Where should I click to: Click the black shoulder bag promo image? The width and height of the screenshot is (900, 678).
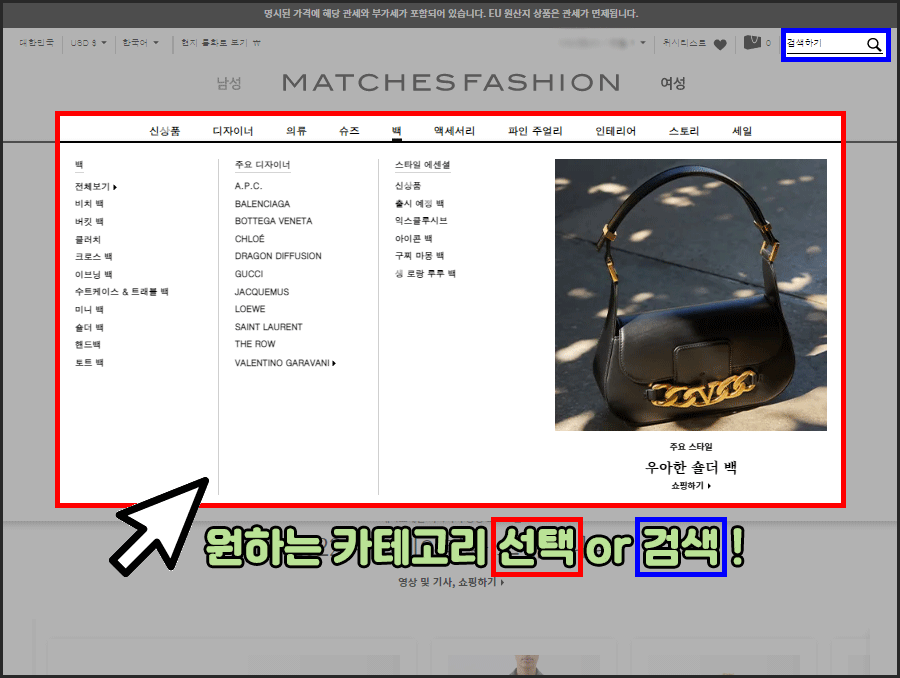690,295
